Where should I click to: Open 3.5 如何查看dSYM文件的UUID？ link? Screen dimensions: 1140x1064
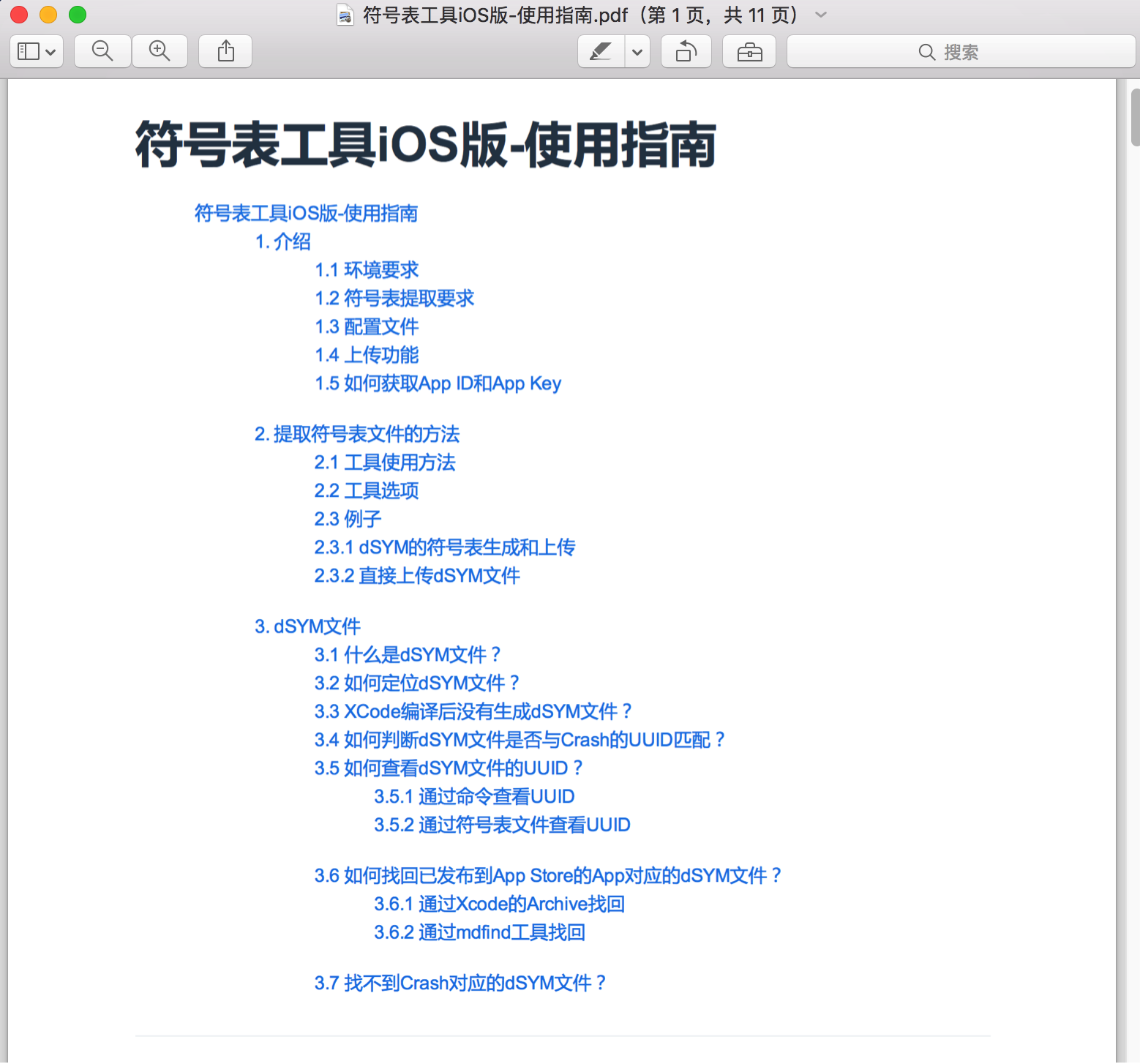(449, 768)
